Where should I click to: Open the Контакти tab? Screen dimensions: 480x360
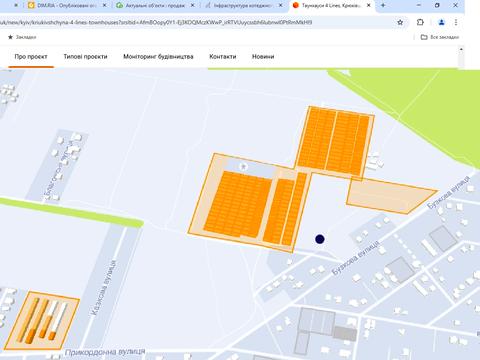click(x=223, y=57)
